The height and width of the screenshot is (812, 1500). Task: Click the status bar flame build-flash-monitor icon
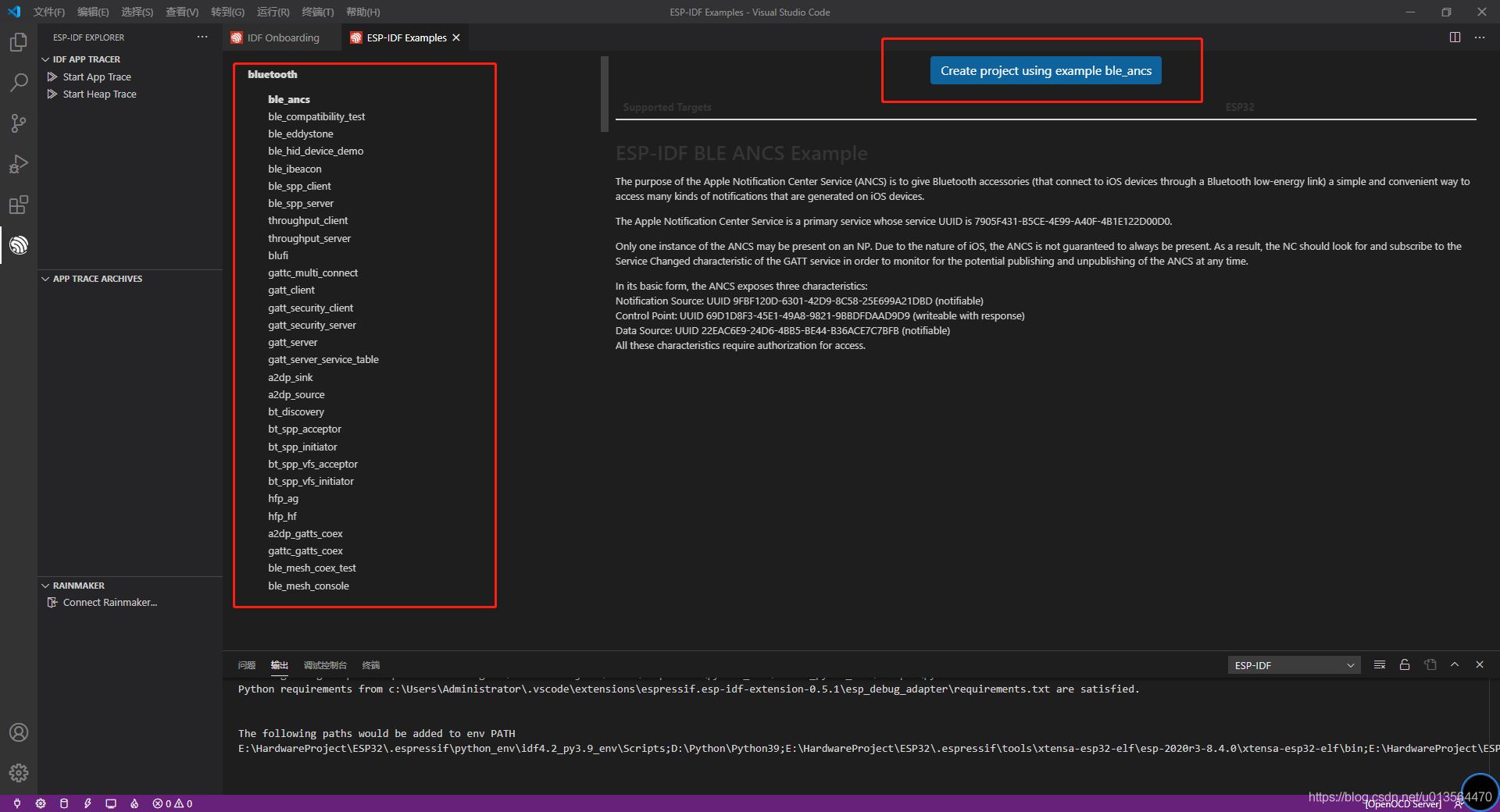tap(134, 803)
